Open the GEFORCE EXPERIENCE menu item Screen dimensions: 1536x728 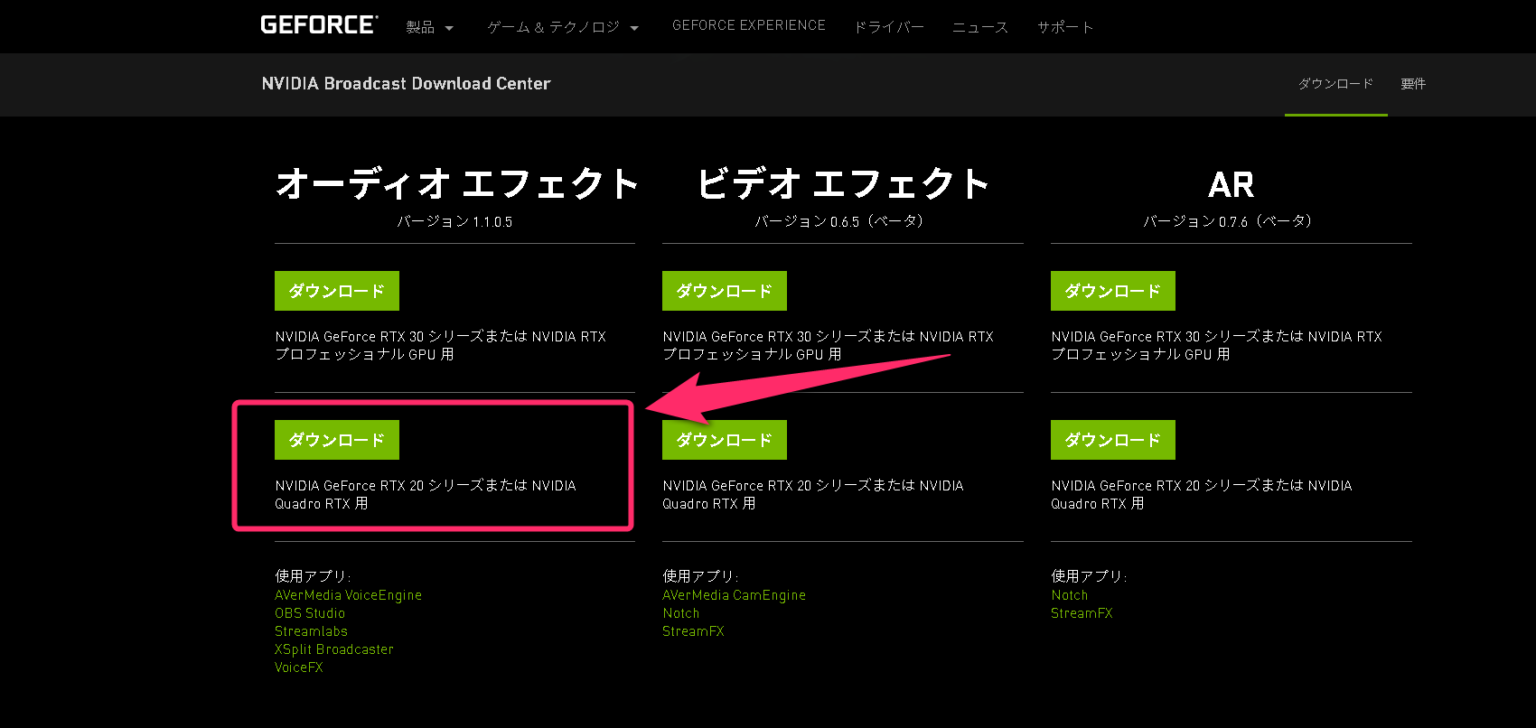click(x=749, y=26)
